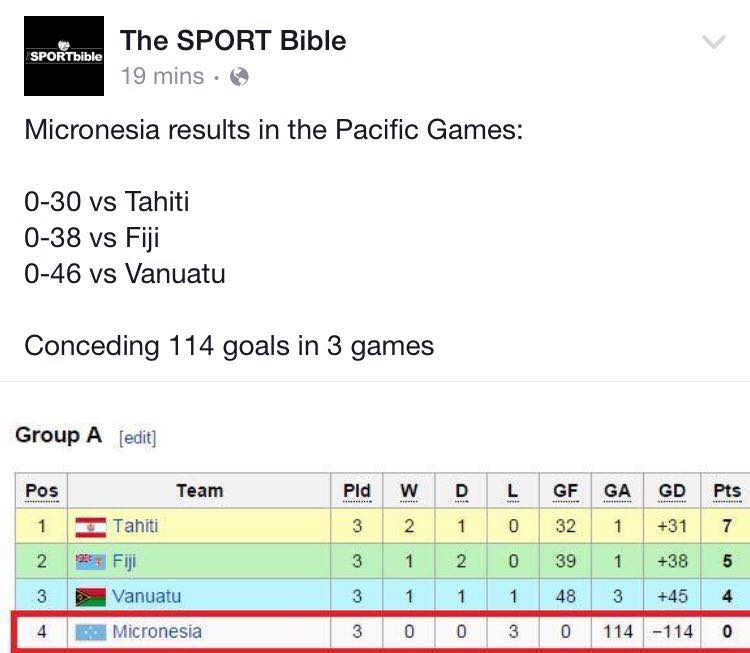The height and width of the screenshot is (653, 750).
Task: Click the Vanuatu flag icon
Action: [90, 597]
